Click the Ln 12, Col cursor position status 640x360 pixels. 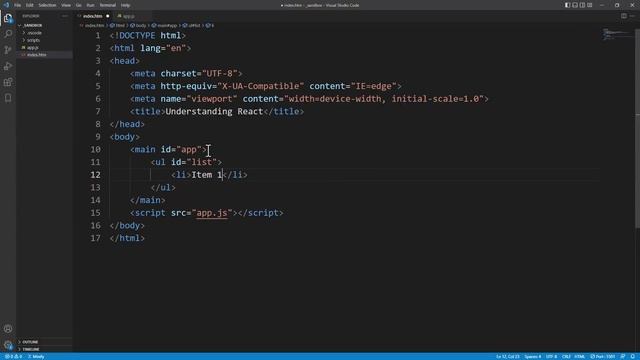[x=508, y=357]
